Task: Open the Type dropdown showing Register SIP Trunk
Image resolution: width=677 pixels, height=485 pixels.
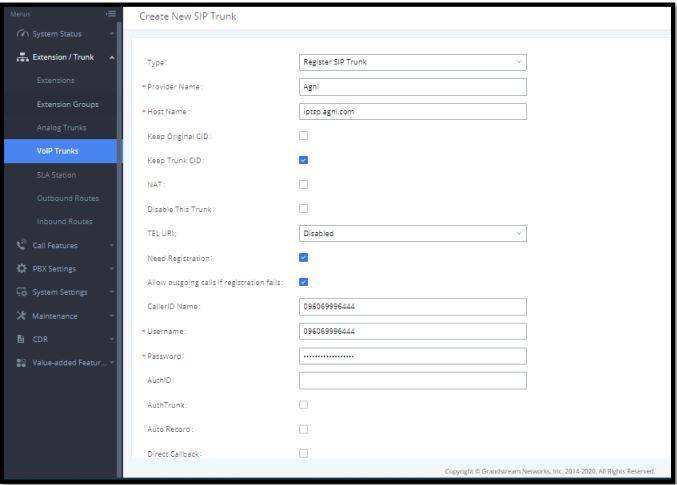Action: coord(412,62)
